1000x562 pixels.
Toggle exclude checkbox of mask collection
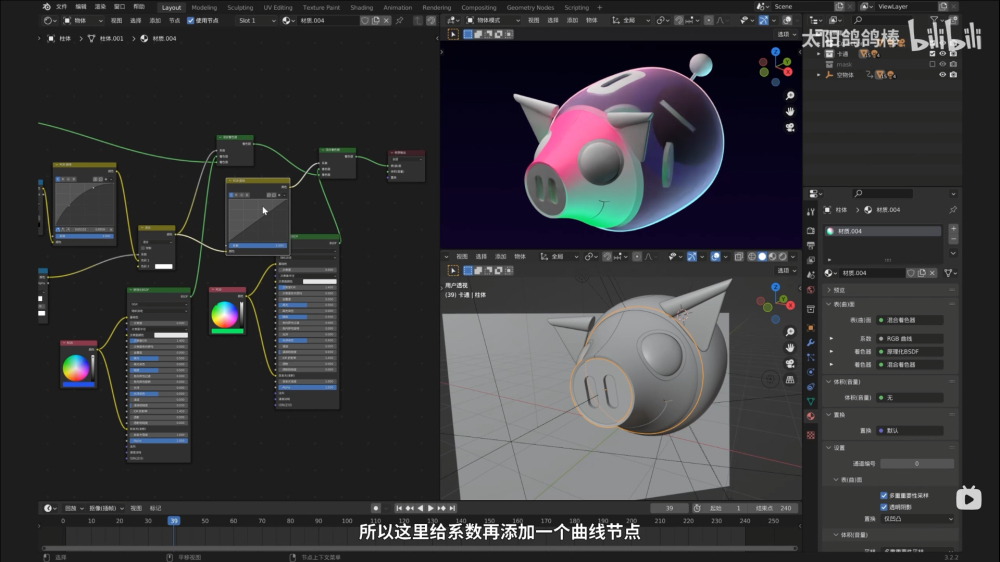click(932, 64)
